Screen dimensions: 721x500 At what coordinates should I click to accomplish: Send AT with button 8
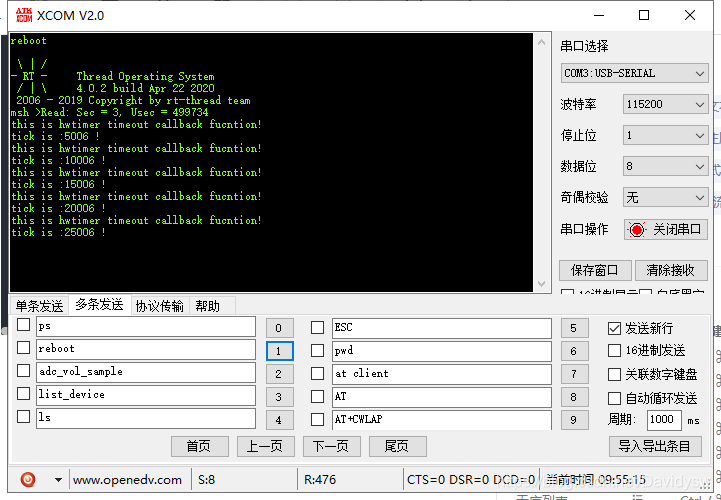coord(574,397)
